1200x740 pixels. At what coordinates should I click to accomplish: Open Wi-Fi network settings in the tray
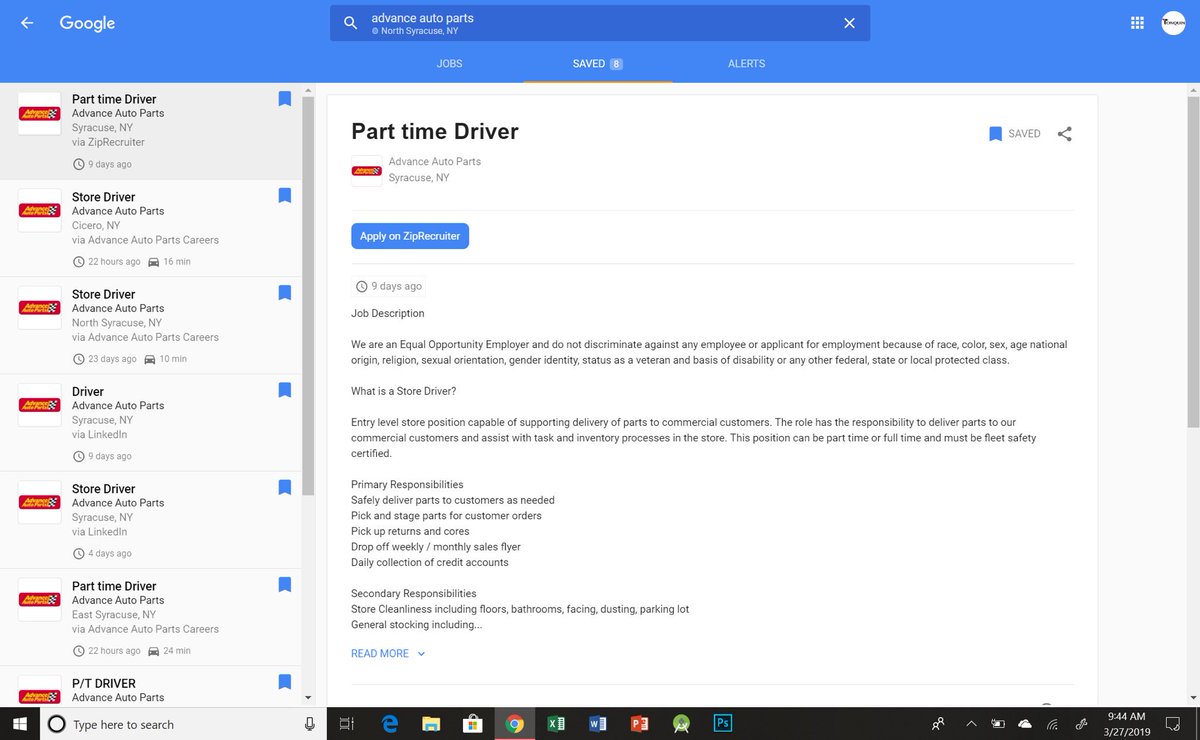(1052, 724)
